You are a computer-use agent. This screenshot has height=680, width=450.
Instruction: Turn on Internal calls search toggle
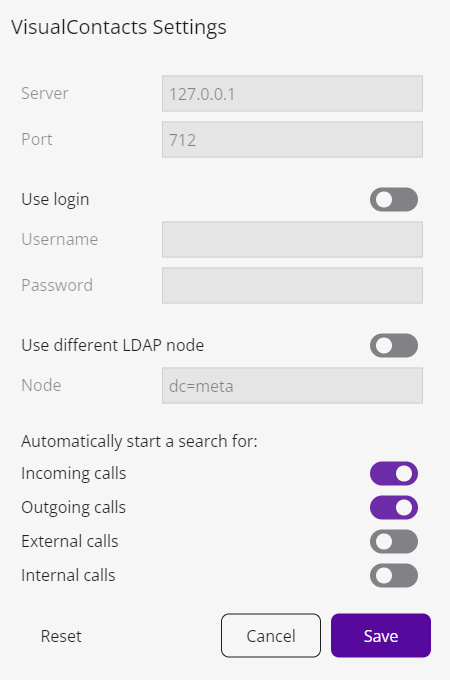pos(394,575)
